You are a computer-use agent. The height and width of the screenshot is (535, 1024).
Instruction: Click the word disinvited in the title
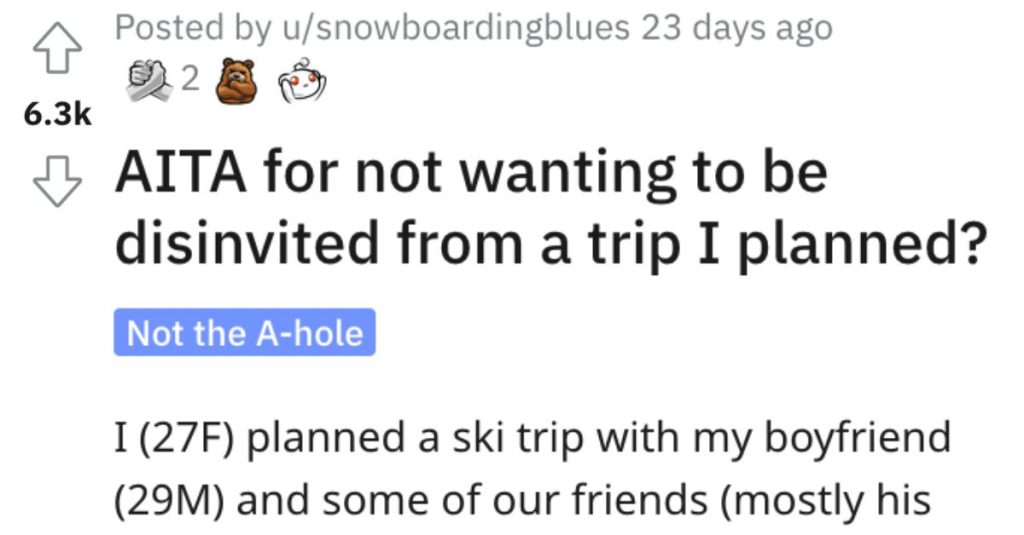pyautogui.click(x=248, y=242)
